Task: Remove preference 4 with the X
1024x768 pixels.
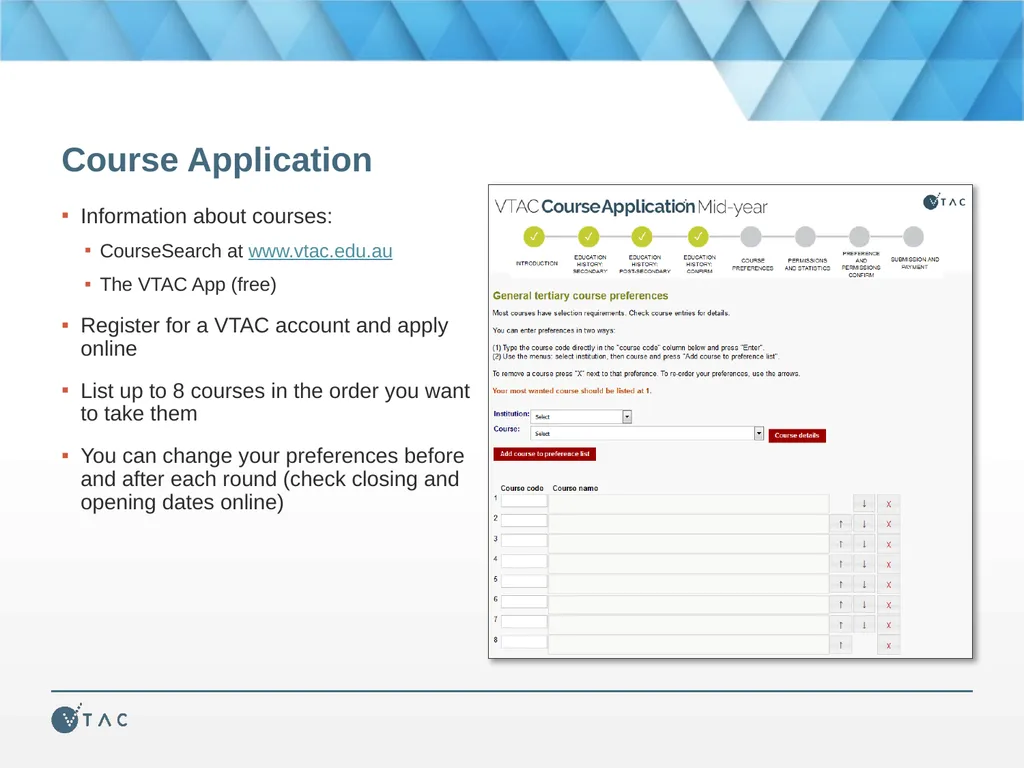Action: 888,564
